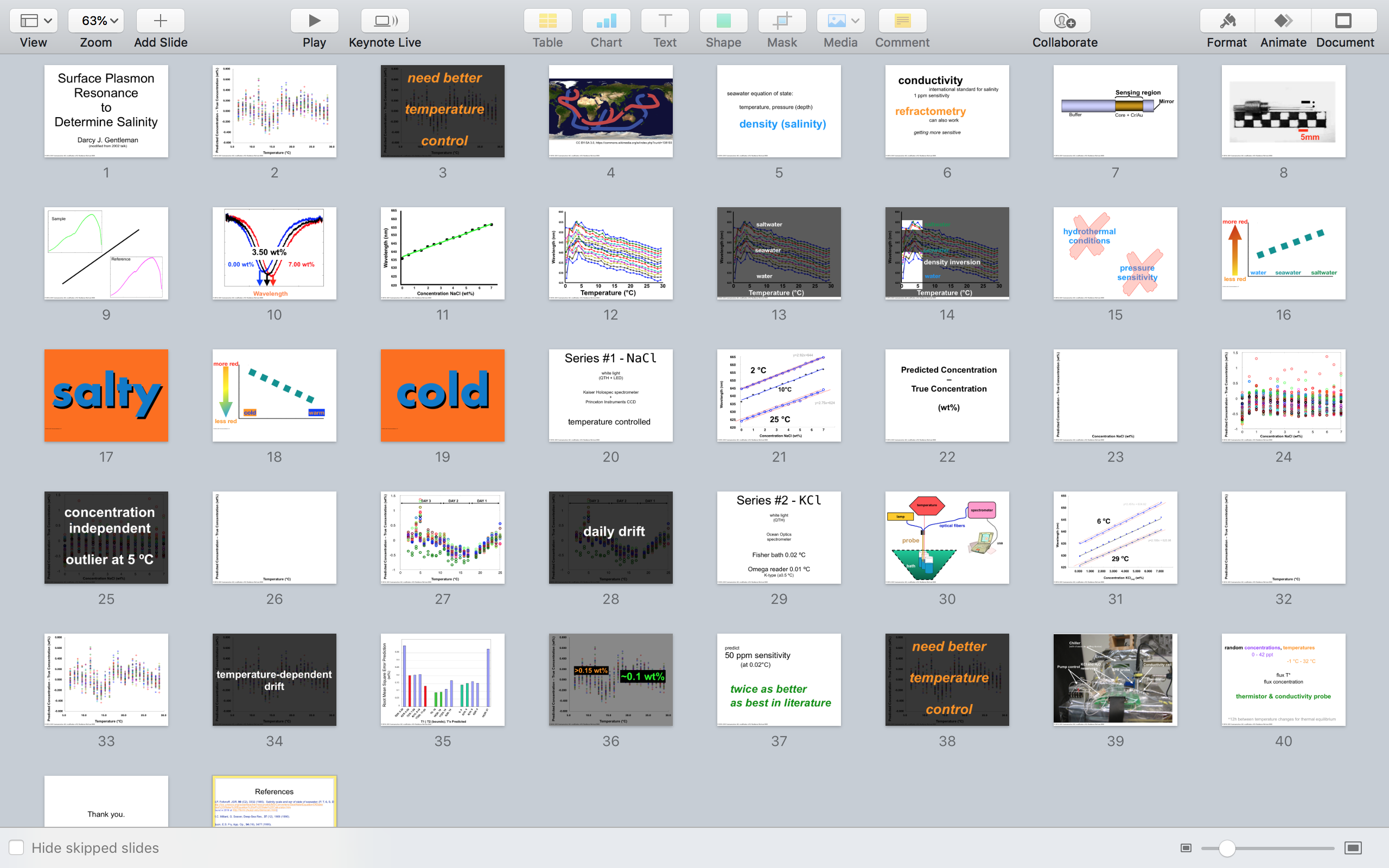This screenshot has width=1389, height=868.
Task: Open the Document inspector tab
Action: [1343, 21]
